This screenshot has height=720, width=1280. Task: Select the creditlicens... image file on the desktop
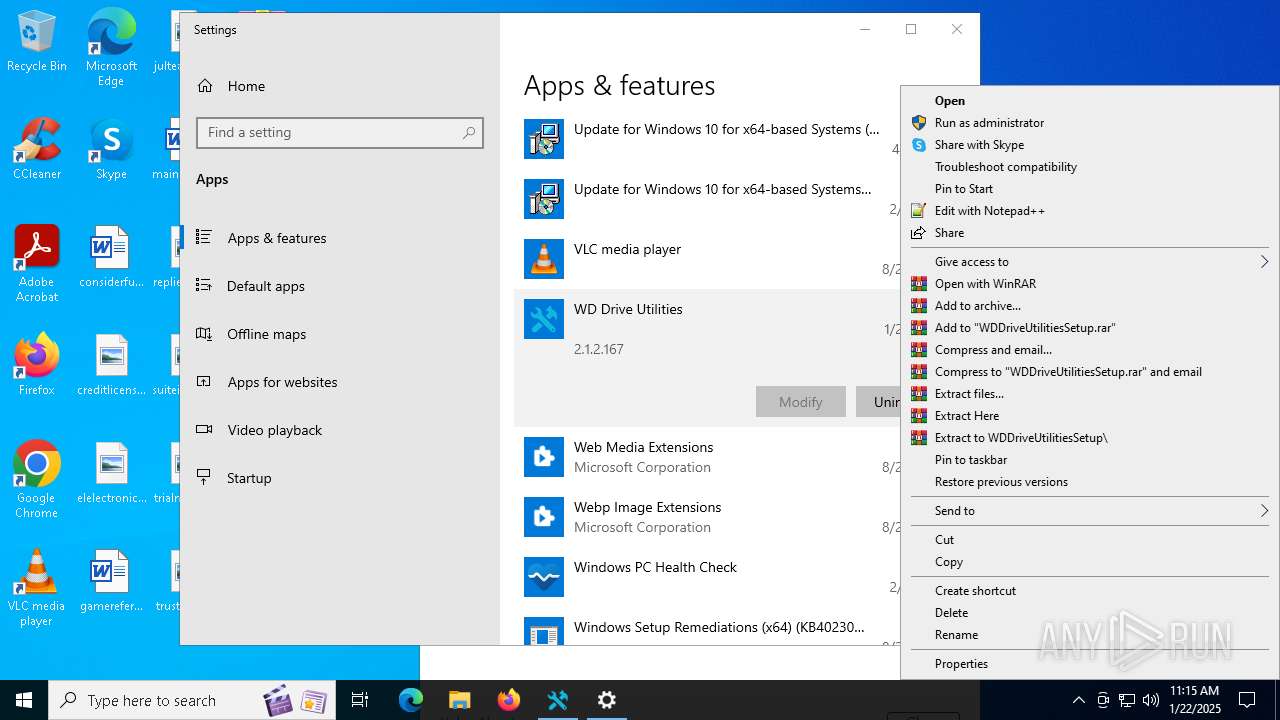click(111, 364)
